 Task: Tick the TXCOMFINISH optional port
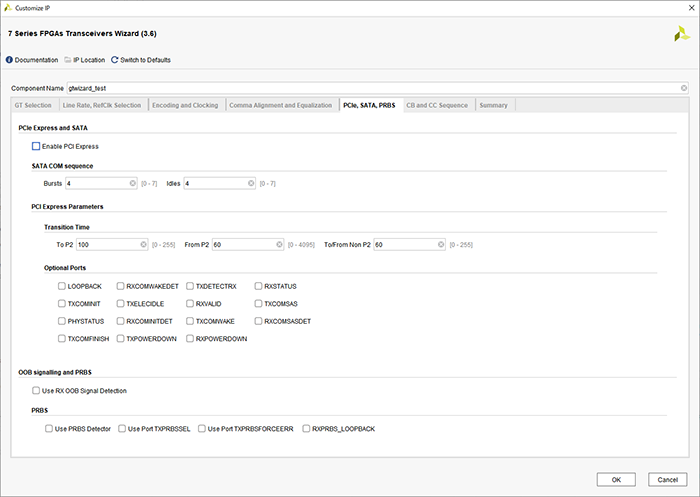[62, 339]
